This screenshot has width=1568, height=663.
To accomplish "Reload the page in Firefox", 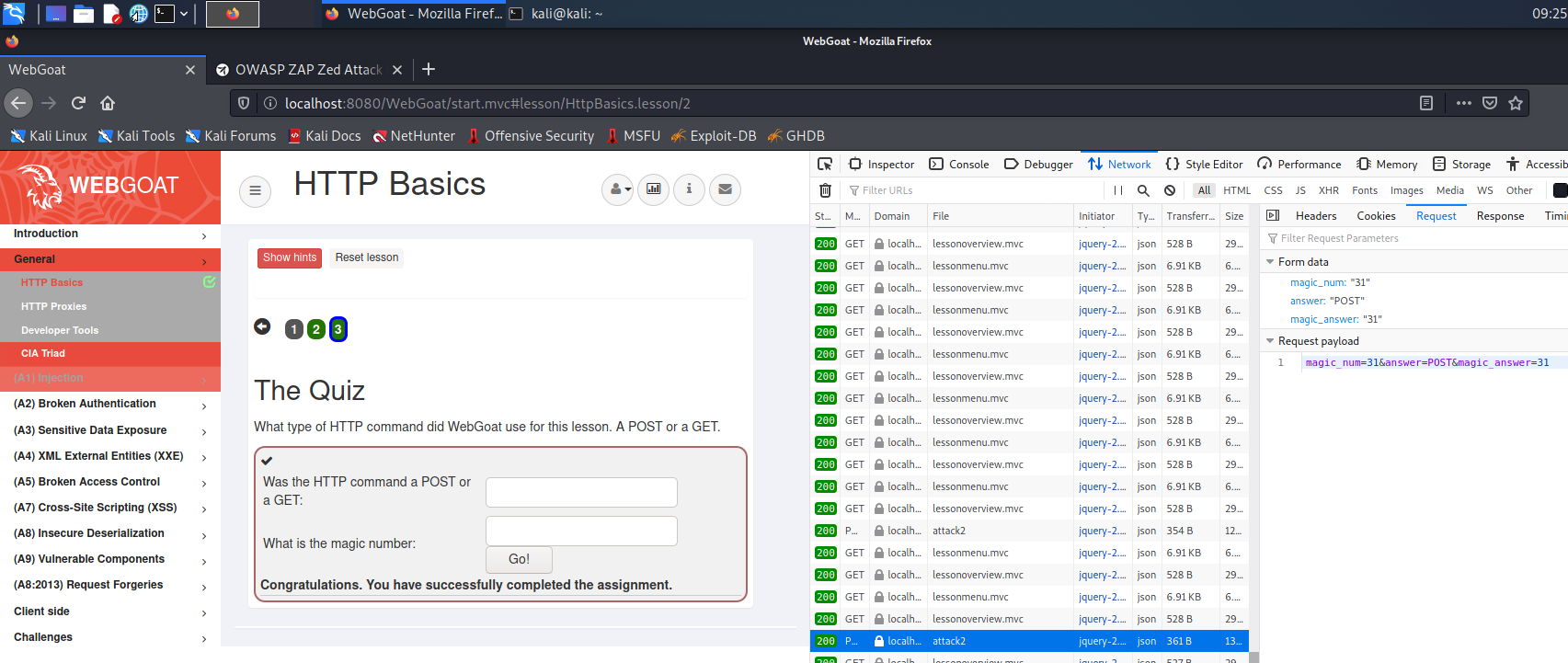I will [x=78, y=103].
